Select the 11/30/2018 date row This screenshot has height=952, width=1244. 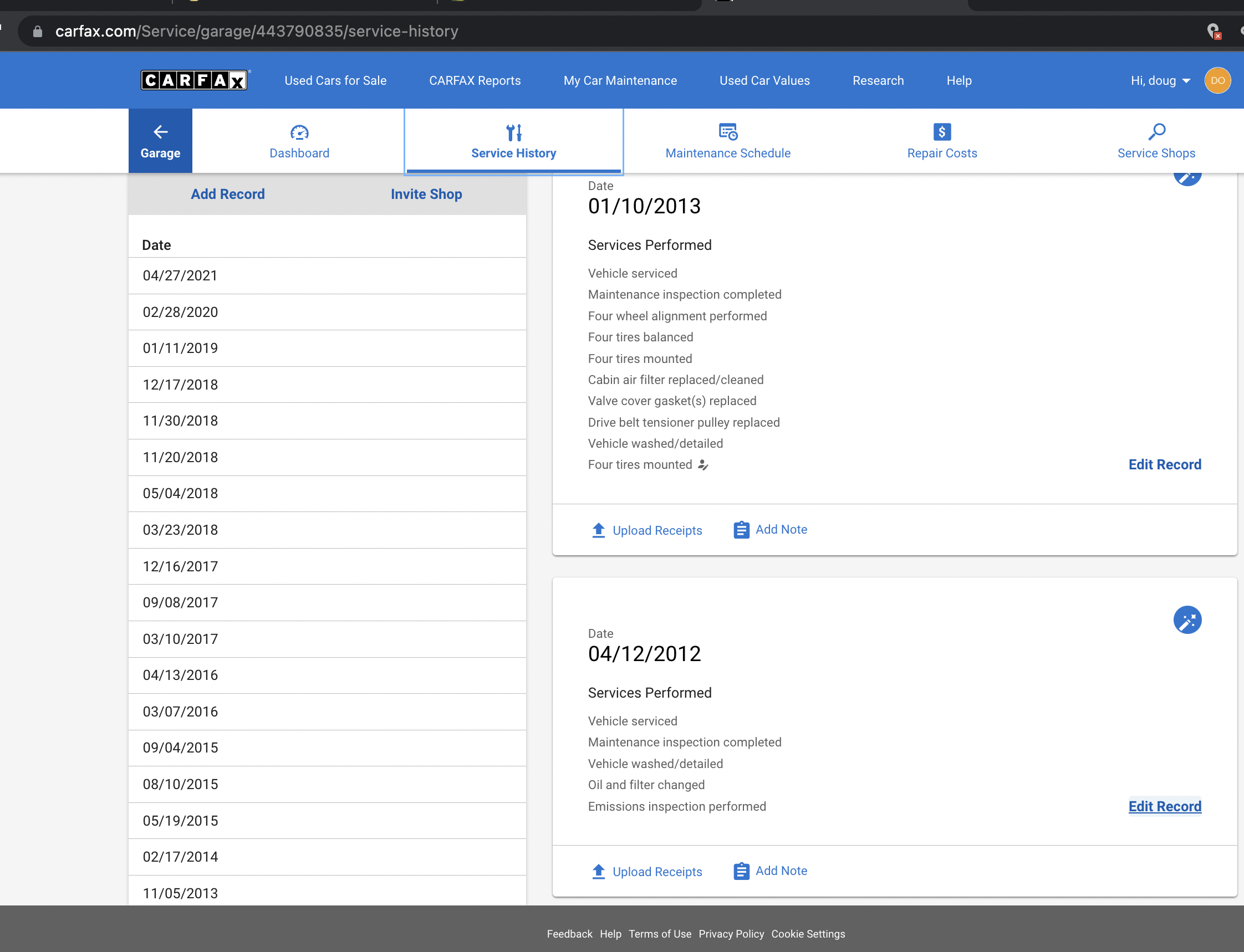coord(327,421)
